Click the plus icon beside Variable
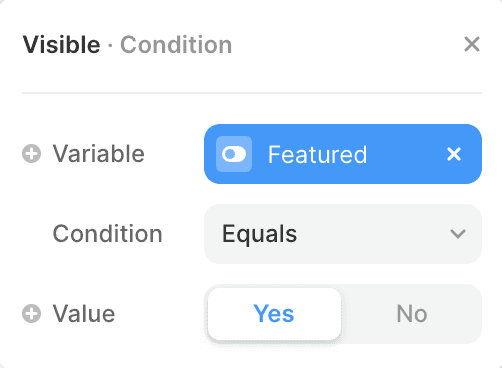This screenshot has width=502, height=368. pyautogui.click(x=32, y=154)
